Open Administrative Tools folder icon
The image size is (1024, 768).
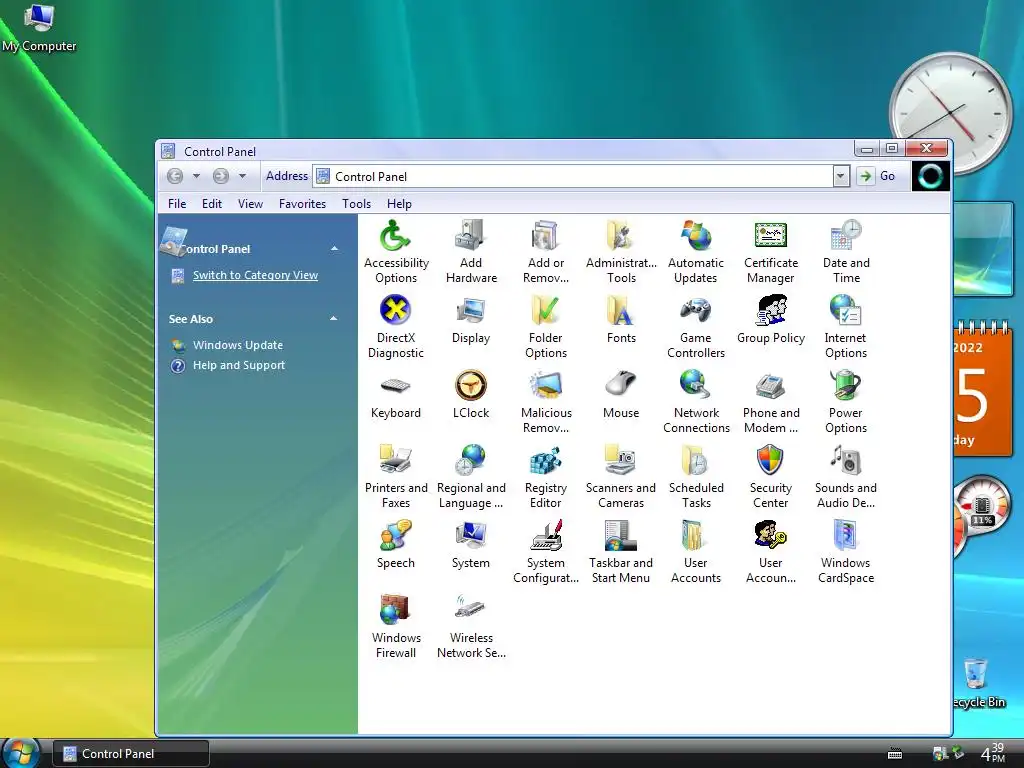pos(620,236)
